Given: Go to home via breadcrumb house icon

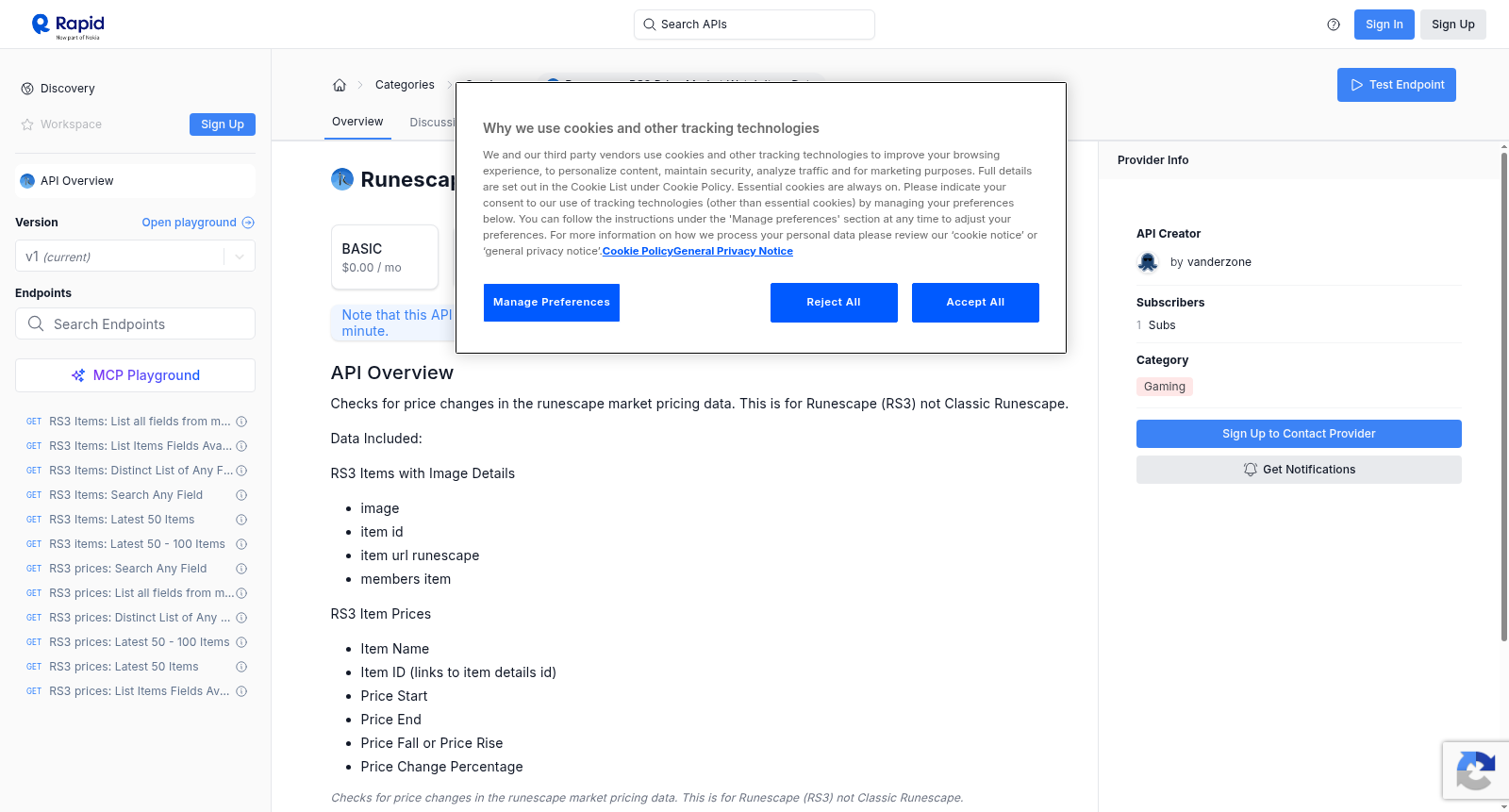Looking at the screenshot, I should click(x=340, y=85).
